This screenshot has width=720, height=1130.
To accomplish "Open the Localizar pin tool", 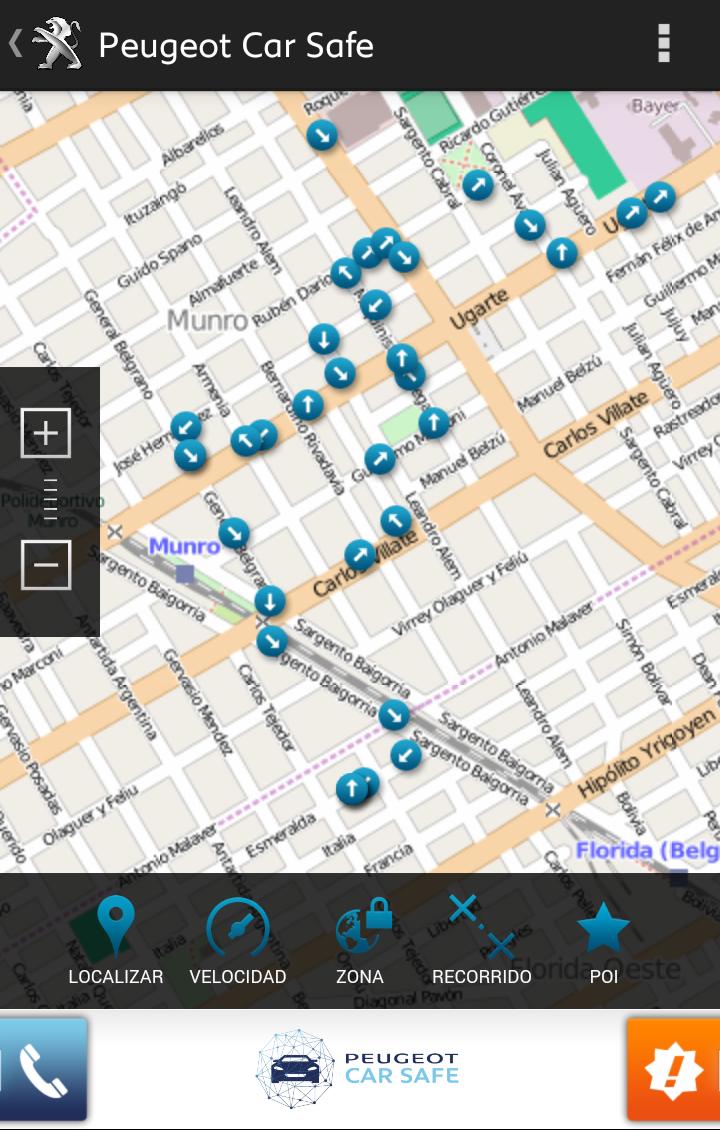I will pyautogui.click(x=115, y=941).
